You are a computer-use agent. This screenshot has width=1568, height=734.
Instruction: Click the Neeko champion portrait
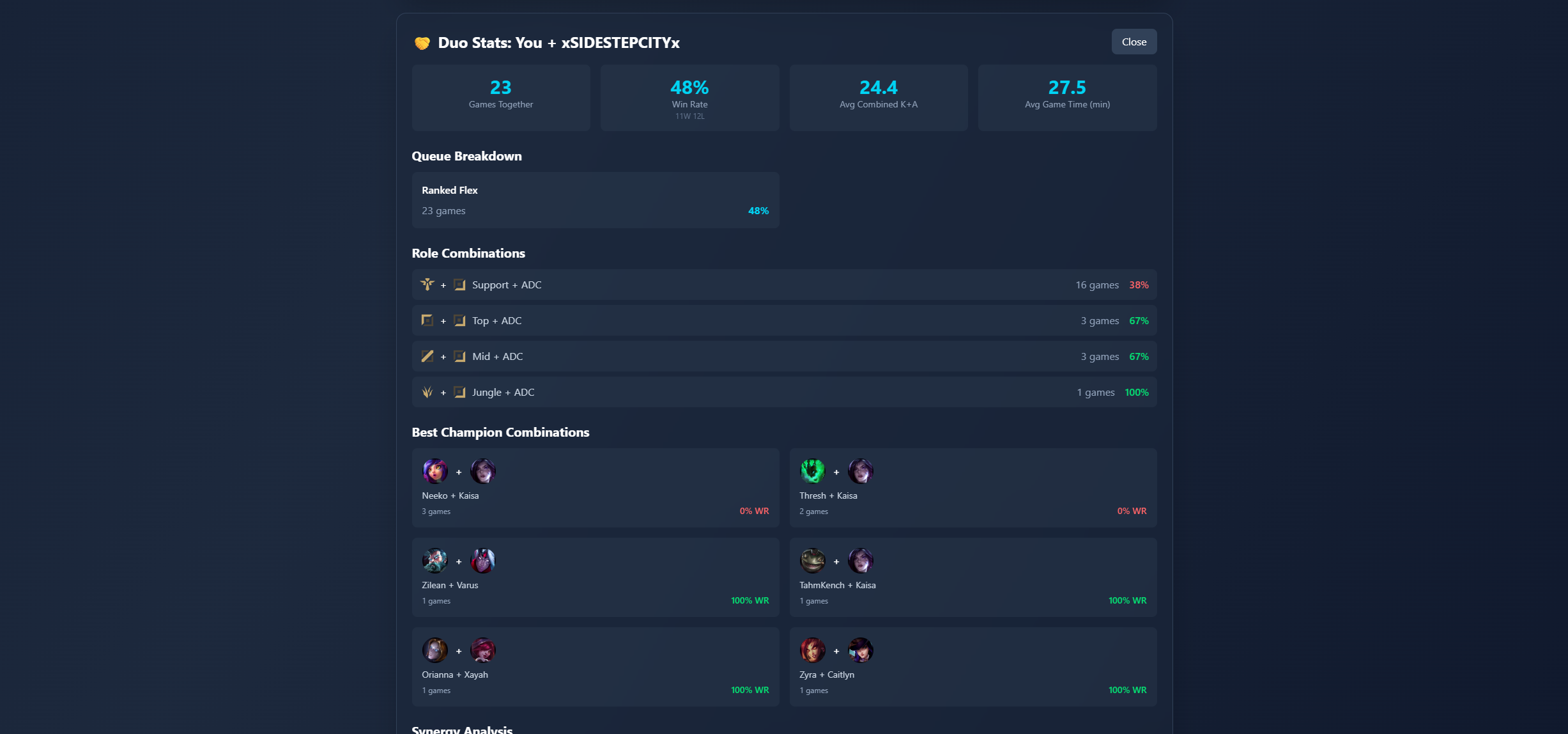point(434,471)
